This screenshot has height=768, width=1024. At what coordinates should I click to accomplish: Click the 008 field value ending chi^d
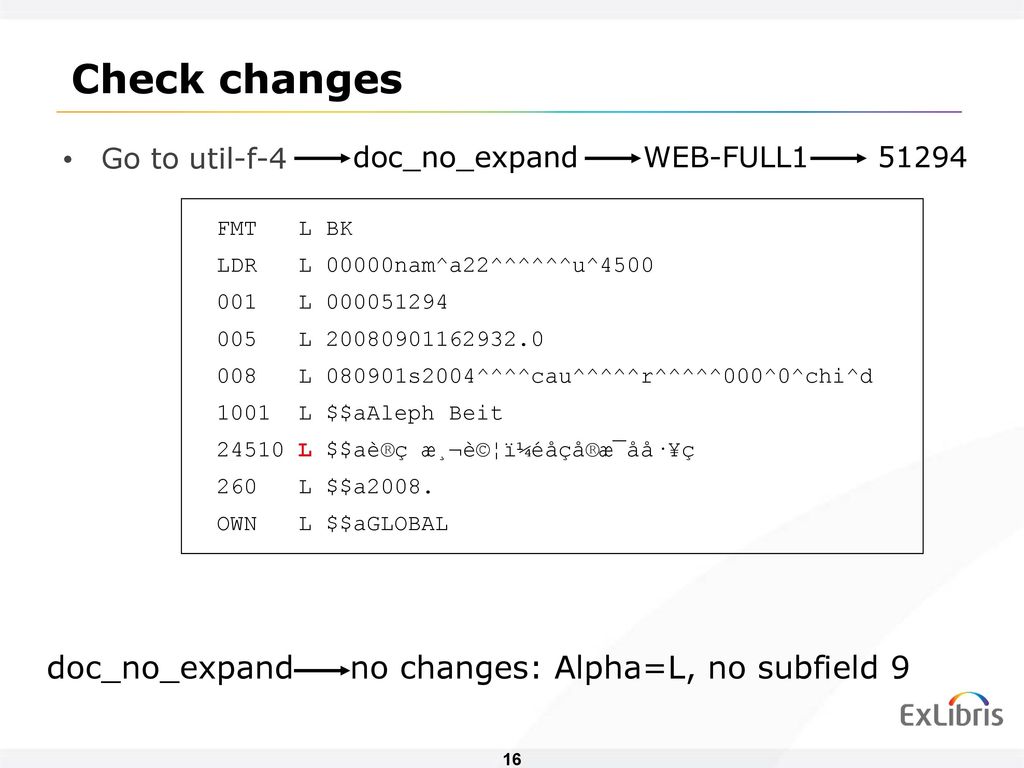[x=599, y=376]
